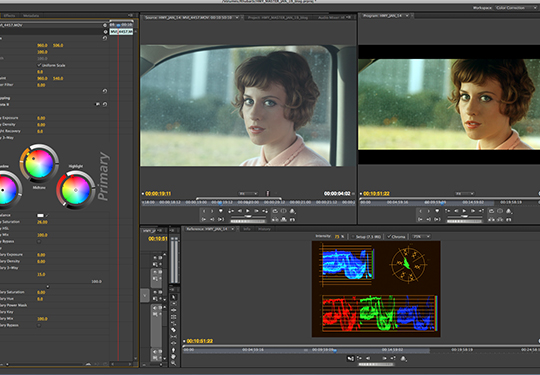
Task: Click the Source monitor jog shuttle slider
Action: [248, 217]
